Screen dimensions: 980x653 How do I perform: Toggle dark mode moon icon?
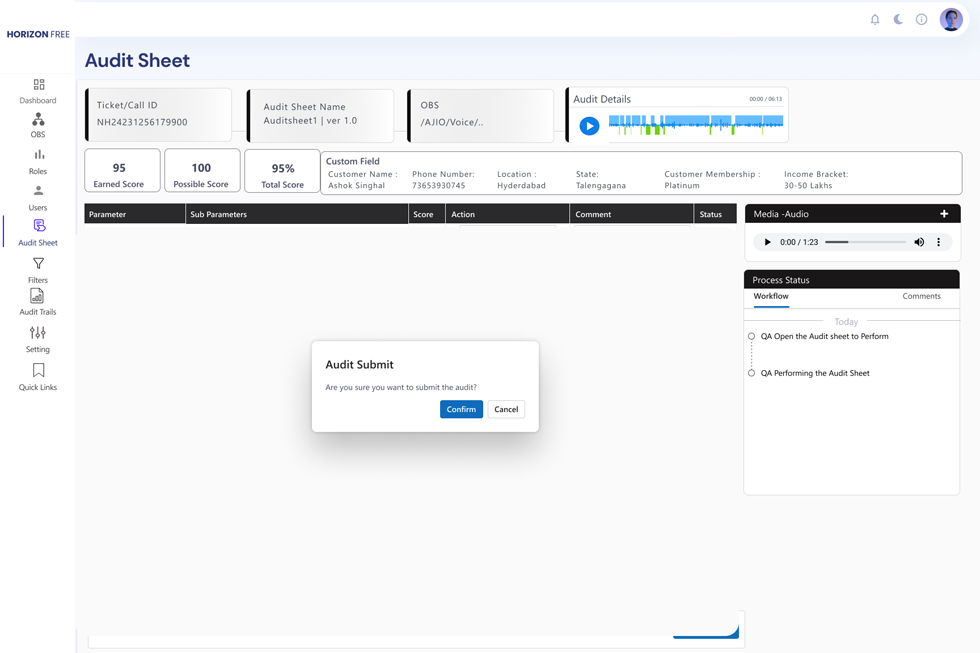[898, 19]
